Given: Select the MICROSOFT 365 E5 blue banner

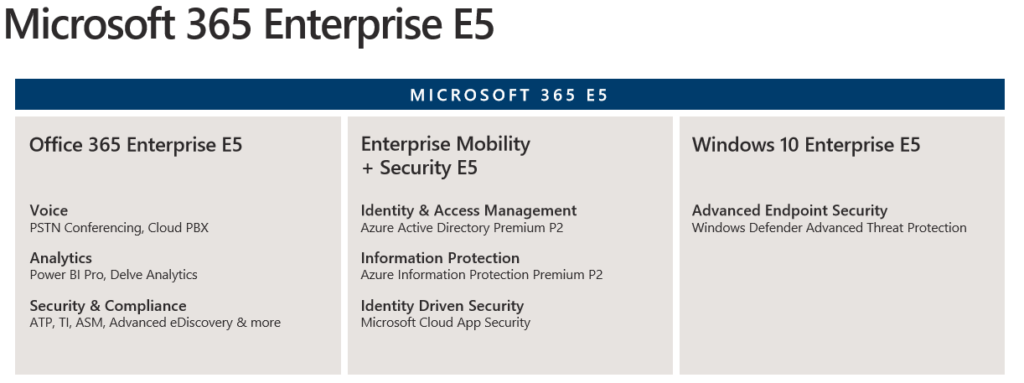Looking at the screenshot, I should coord(509,95).
